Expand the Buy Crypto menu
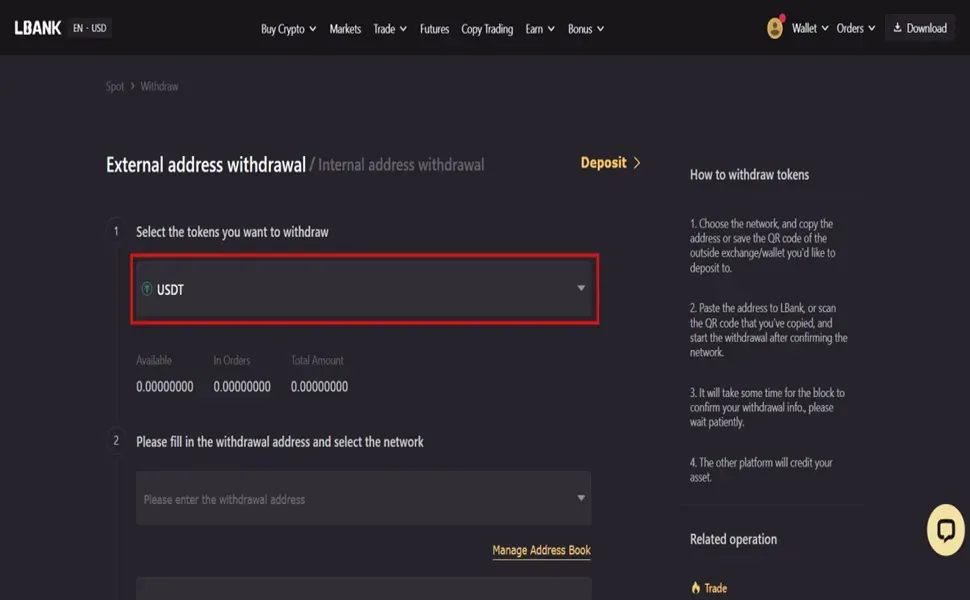 point(288,29)
